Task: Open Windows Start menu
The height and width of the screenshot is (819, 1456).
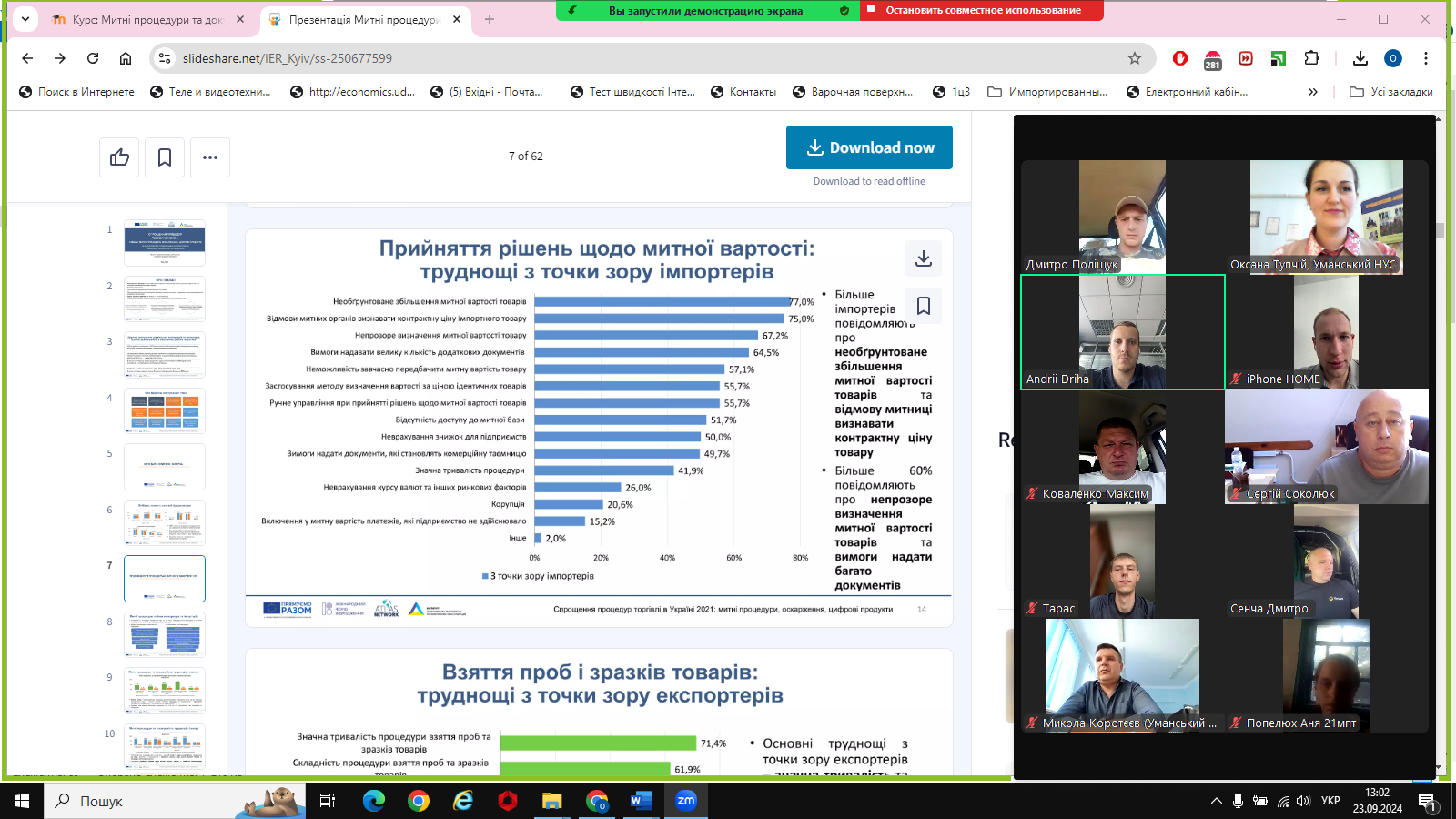Action: [x=22, y=801]
